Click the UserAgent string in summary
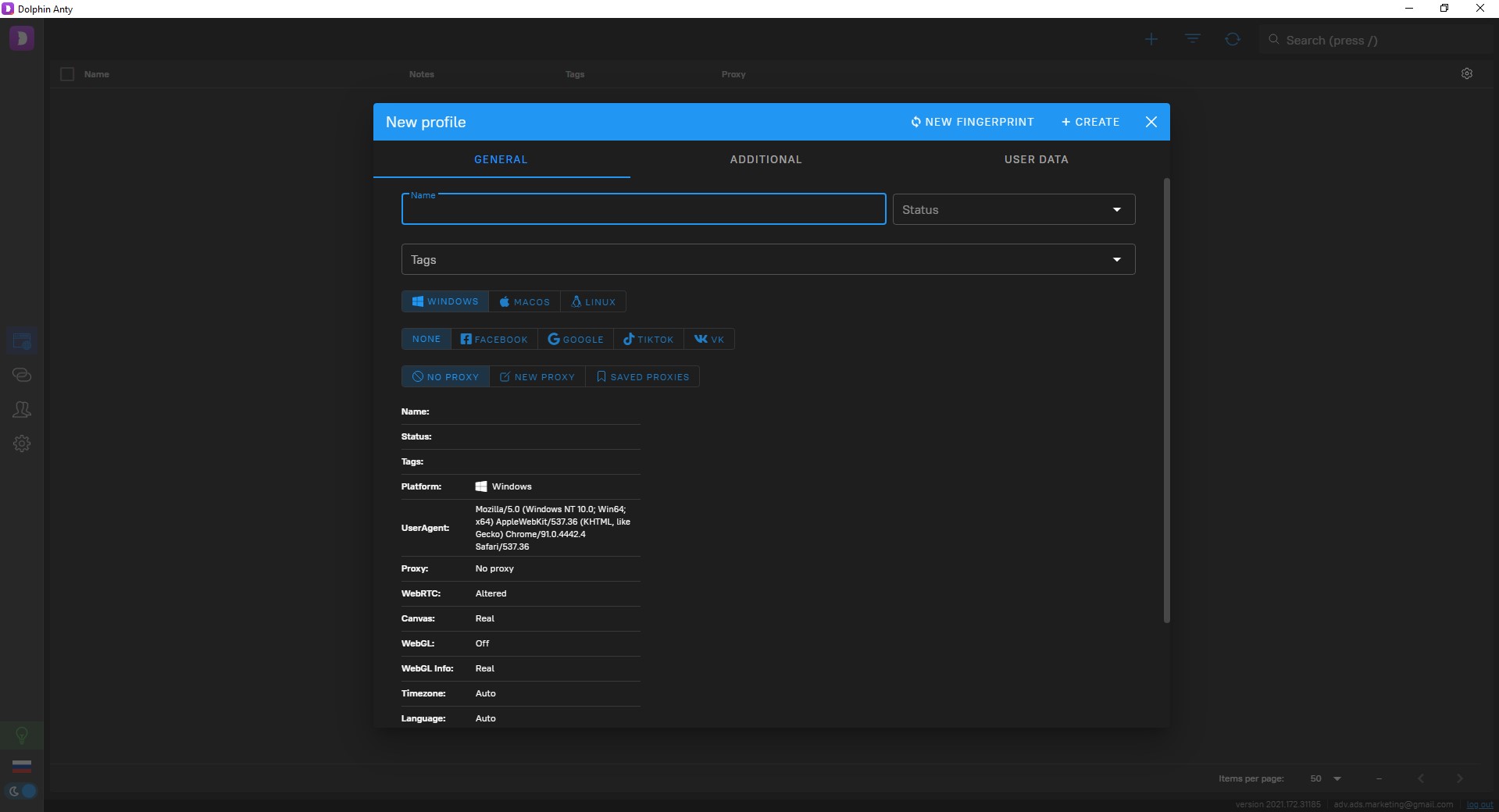Screen dimensions: 1499x812 point(553,528)
